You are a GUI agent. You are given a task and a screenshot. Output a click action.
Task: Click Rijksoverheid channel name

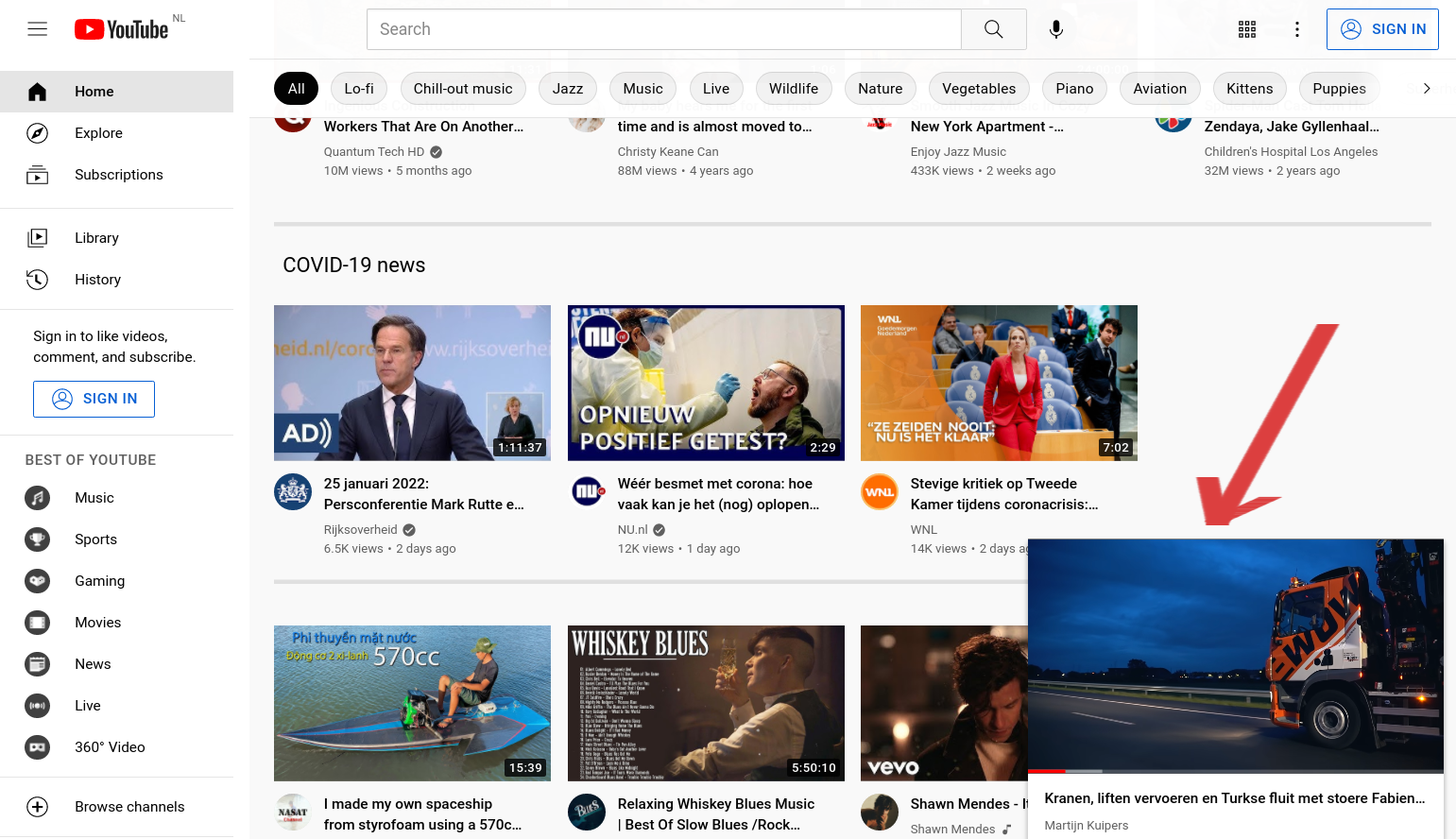(x=361, y=530)
